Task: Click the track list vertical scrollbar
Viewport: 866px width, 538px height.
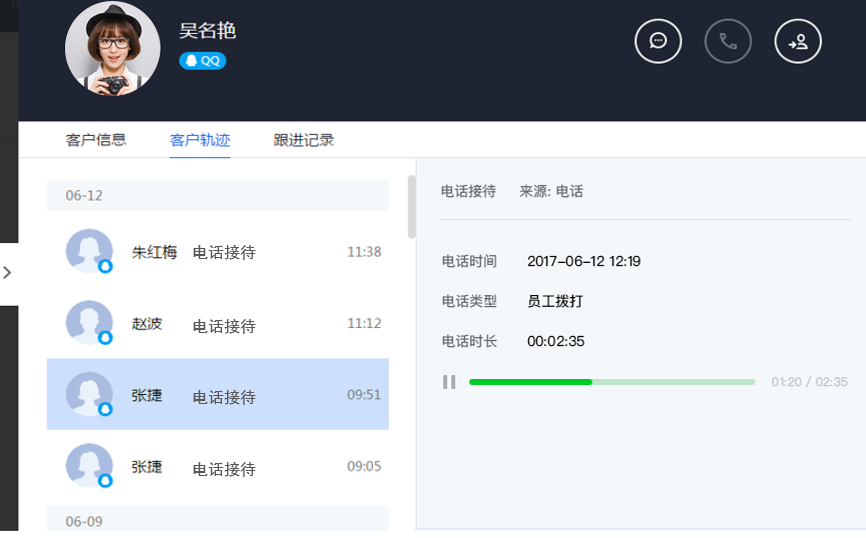Action: (411, 207)
